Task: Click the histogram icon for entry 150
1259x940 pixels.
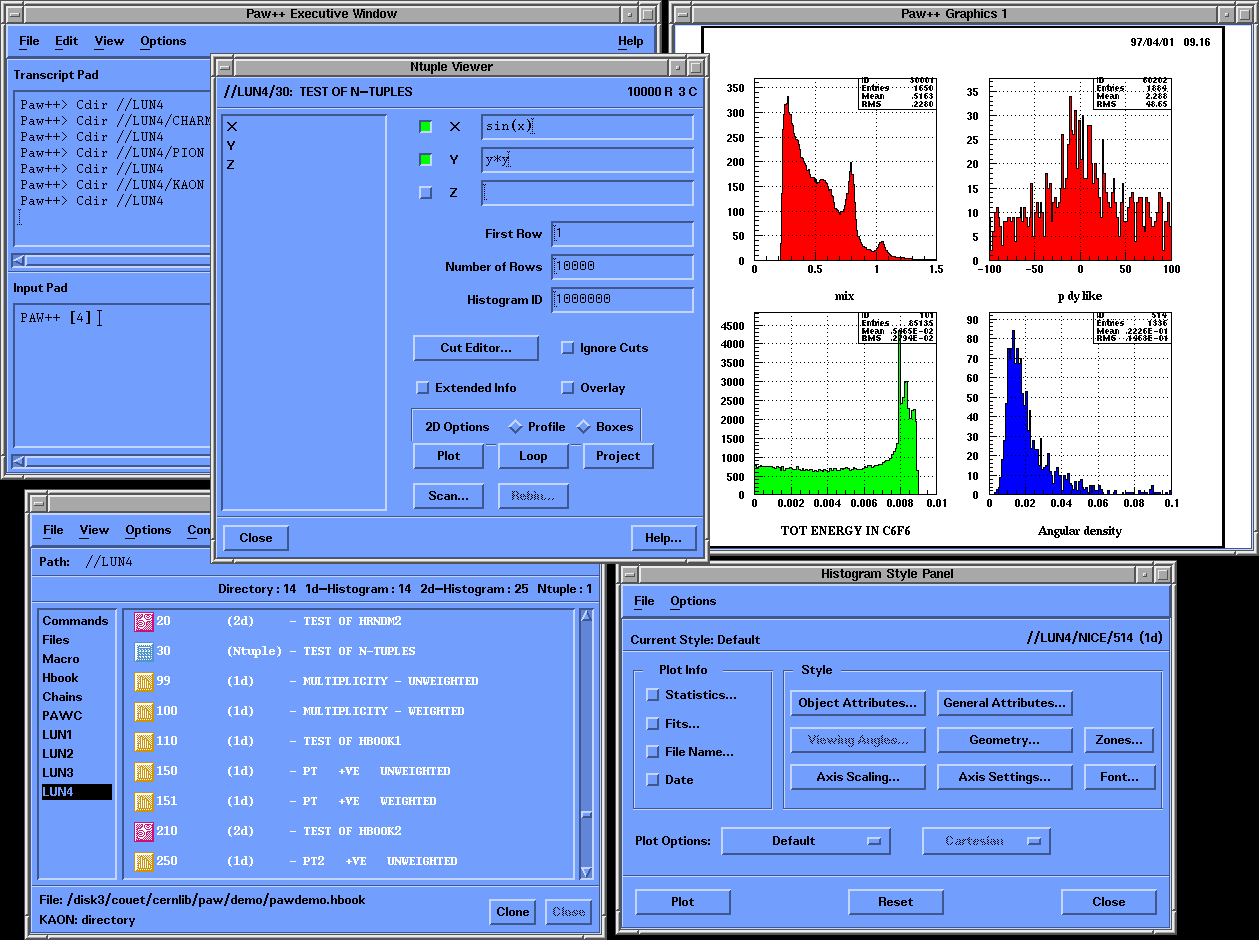Action: 143,771
